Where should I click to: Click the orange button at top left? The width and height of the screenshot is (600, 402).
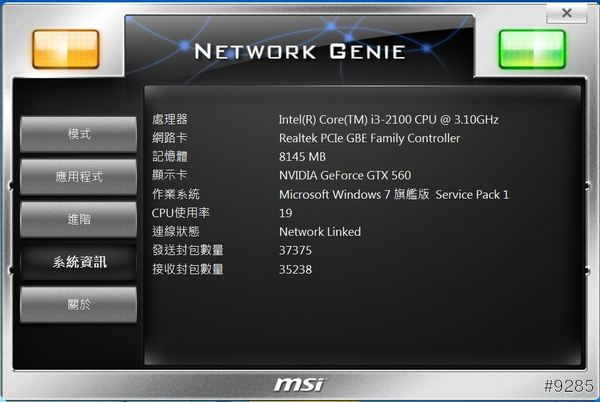tap(66, 49)
